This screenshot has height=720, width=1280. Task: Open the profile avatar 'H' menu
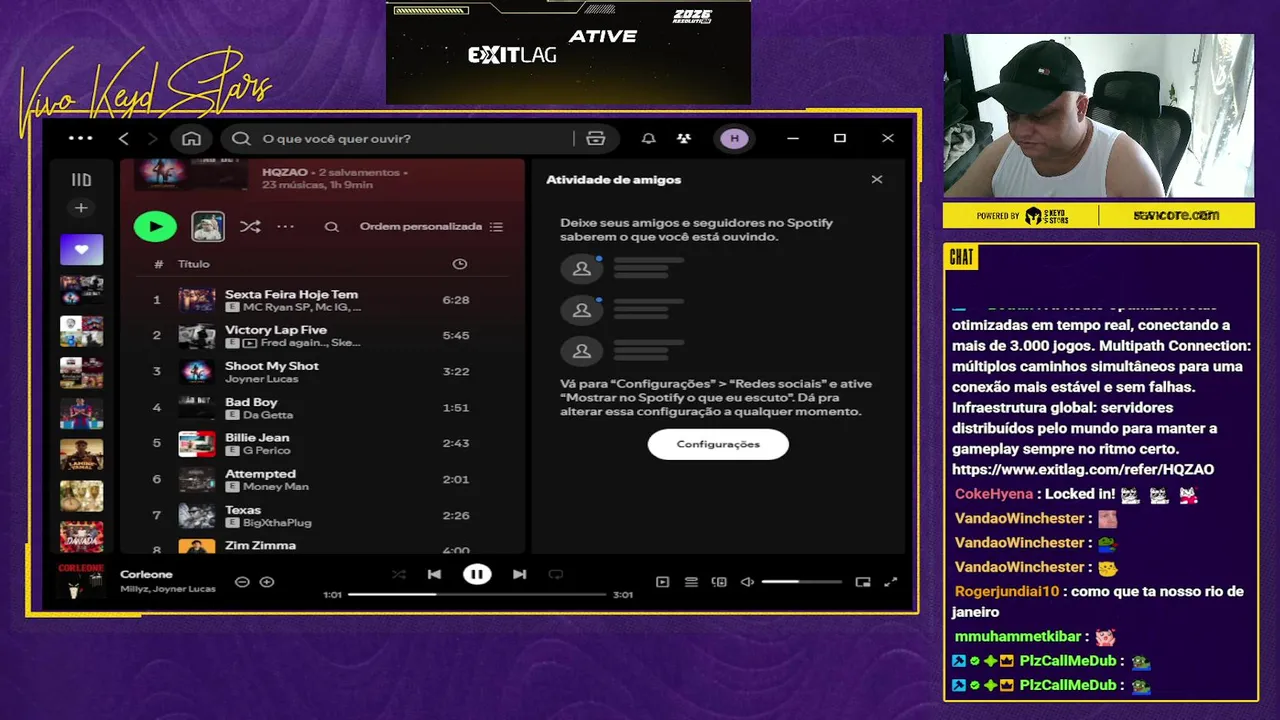(x=734, y=138)
